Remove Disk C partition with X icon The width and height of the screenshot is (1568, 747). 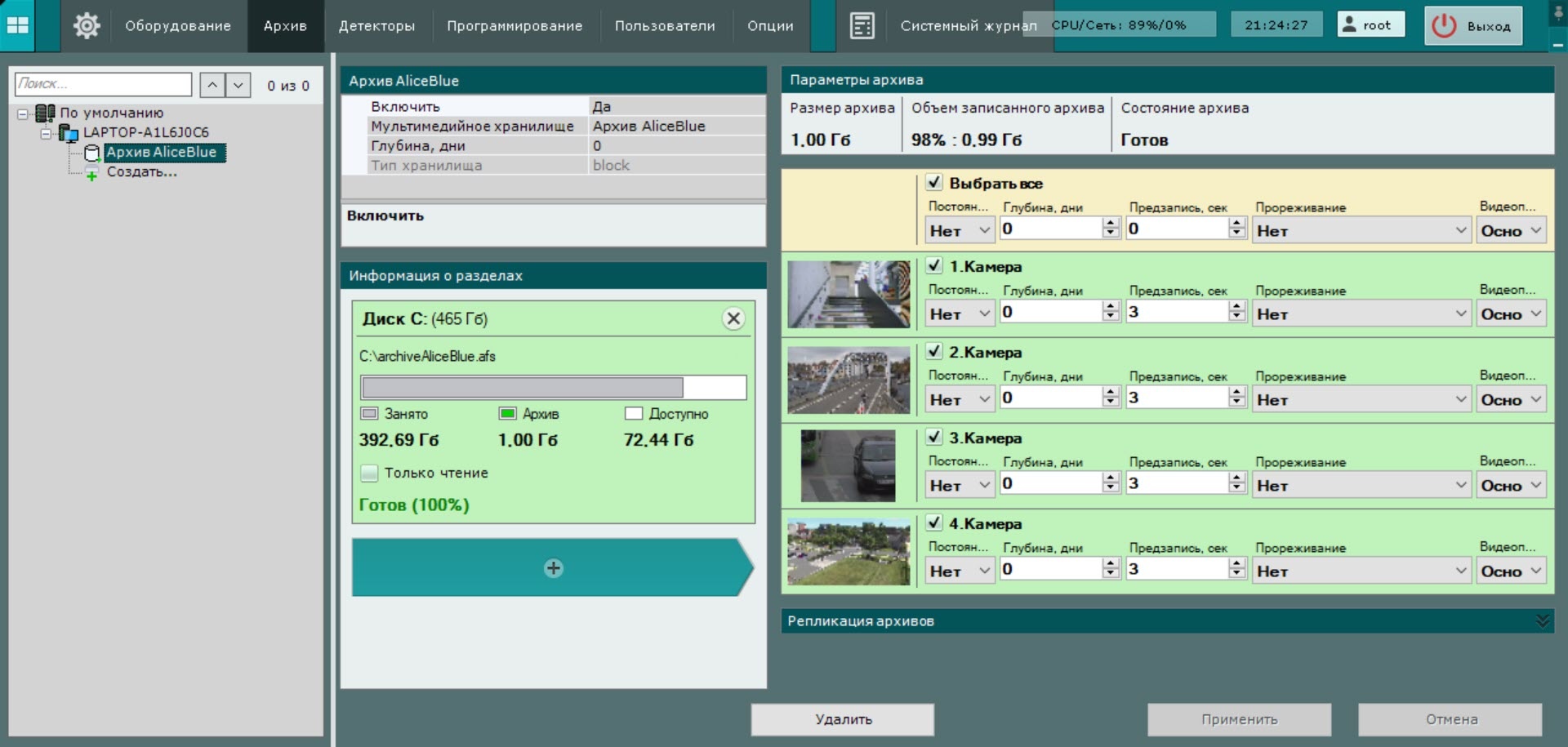[x=733, y=318]
